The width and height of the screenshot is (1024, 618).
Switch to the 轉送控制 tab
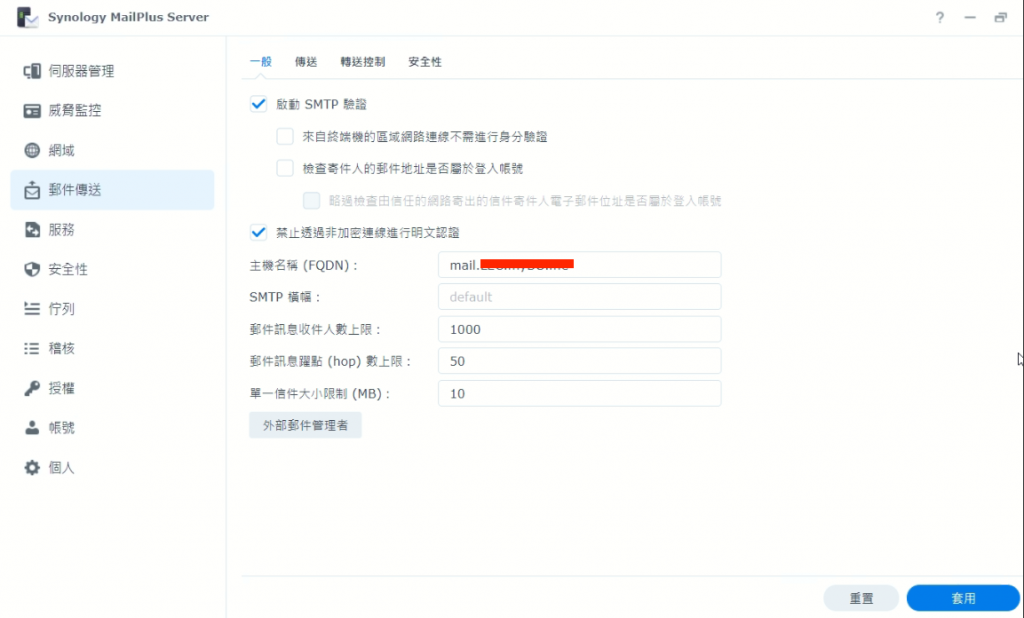tap(362, 62)
